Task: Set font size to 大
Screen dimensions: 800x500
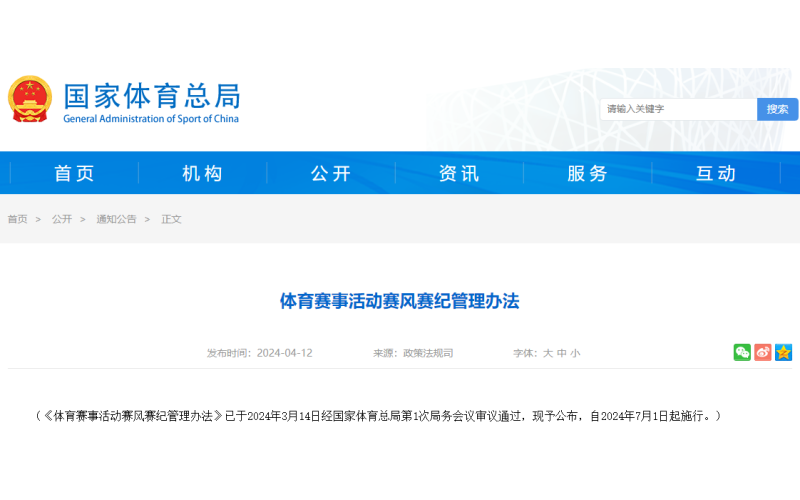Action: pyautogui.click(x=548, y=353)
